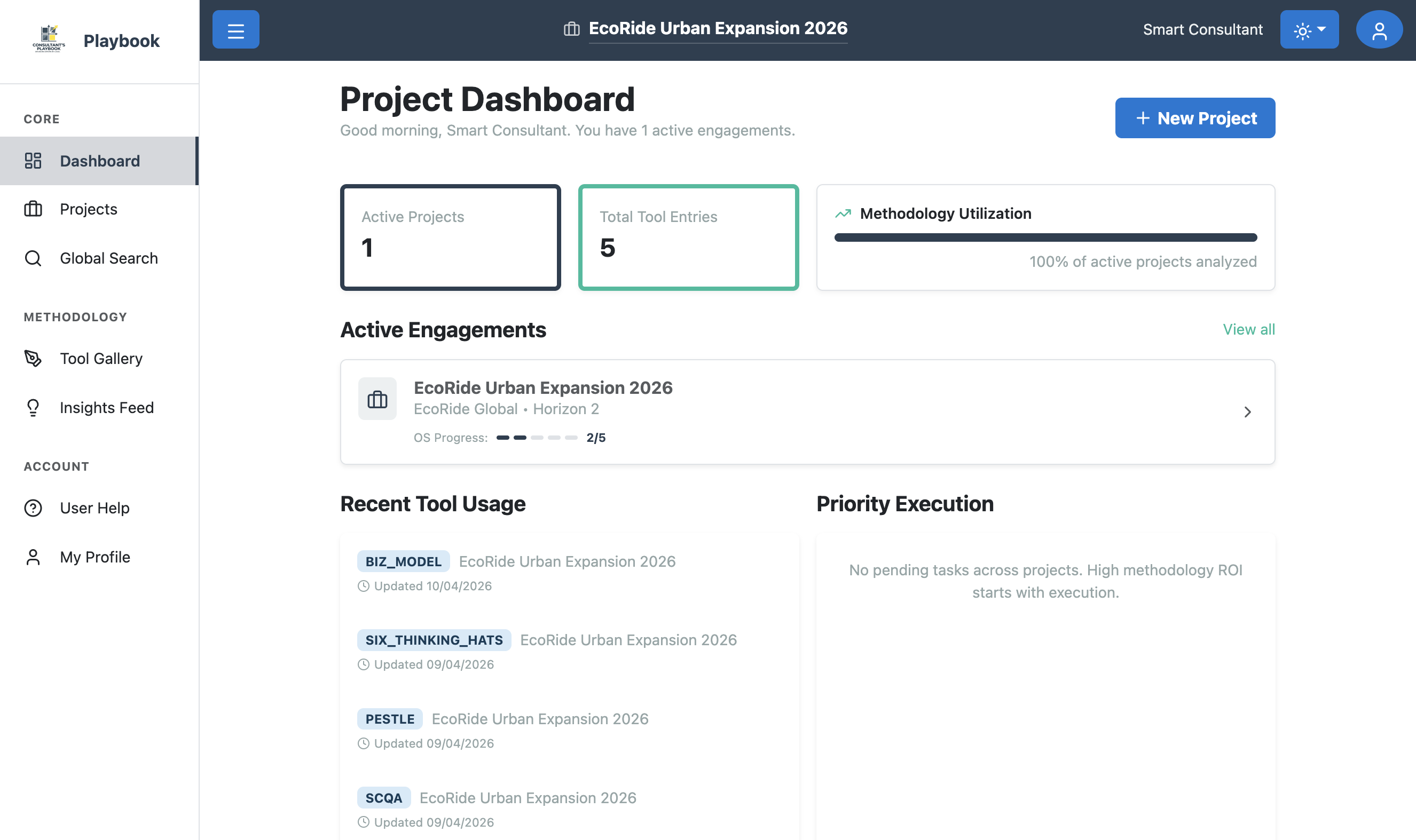
Task: Click the profile avatar icon top right
Action: [1379, 29]
